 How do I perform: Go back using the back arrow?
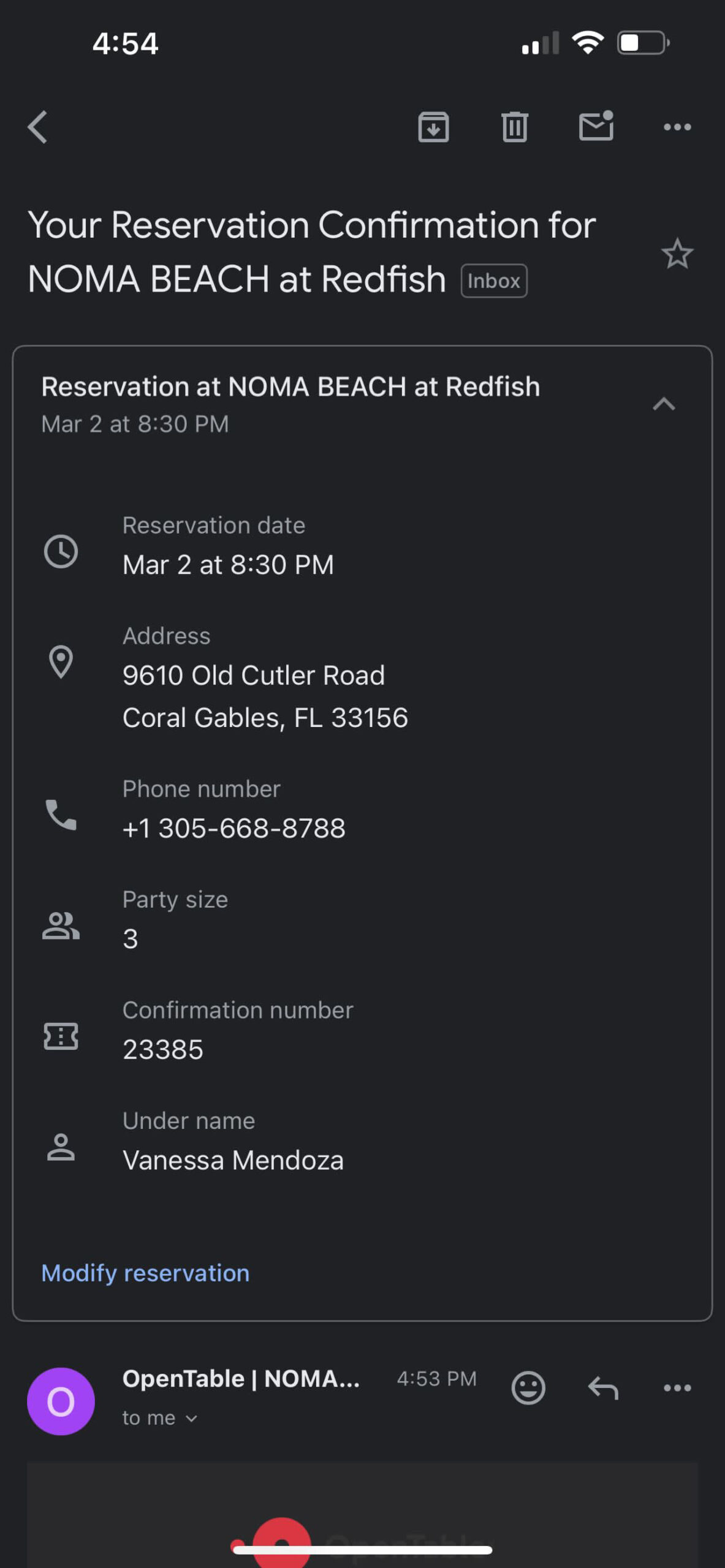tap(38, 127)
